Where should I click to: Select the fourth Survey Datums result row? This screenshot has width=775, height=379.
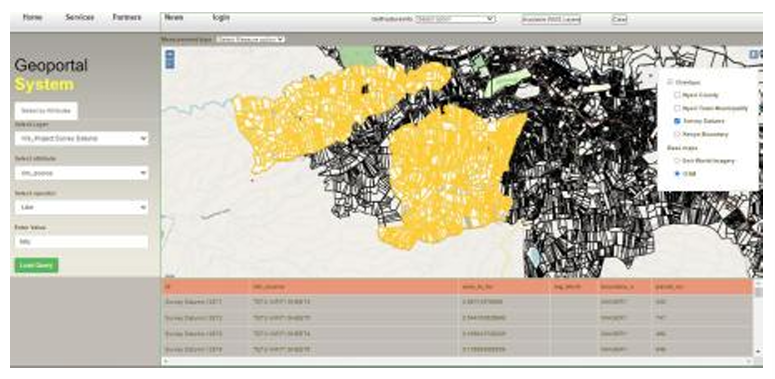pos(457,349)
